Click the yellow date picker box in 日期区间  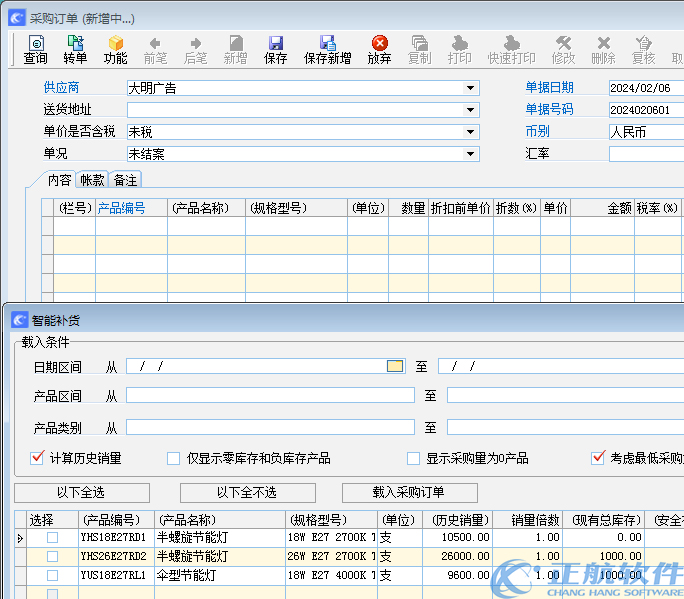[x=395, y=366]
